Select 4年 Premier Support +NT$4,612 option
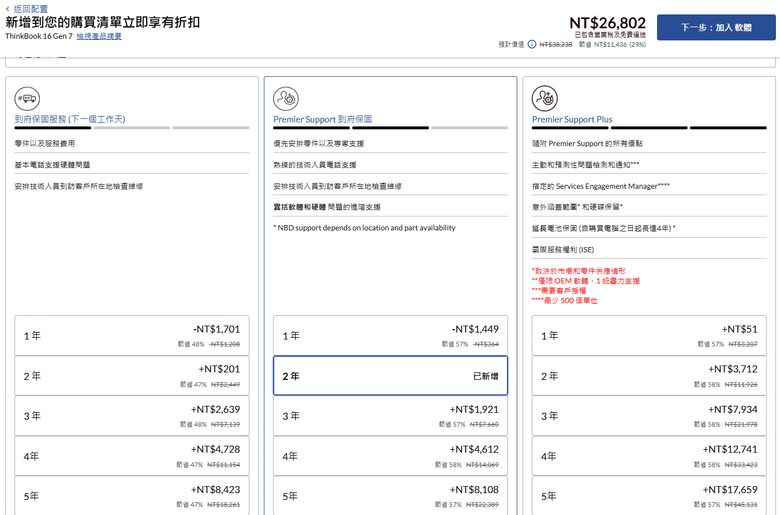 pyautogui.click(x=390, y=456)
